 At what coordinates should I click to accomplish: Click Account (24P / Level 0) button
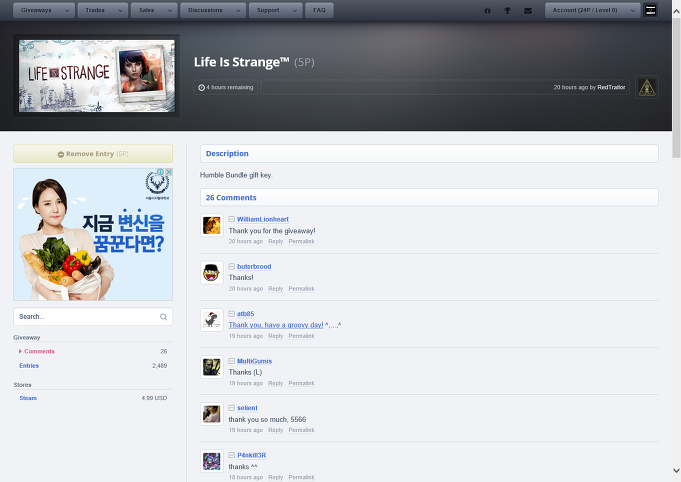point(585,10)
